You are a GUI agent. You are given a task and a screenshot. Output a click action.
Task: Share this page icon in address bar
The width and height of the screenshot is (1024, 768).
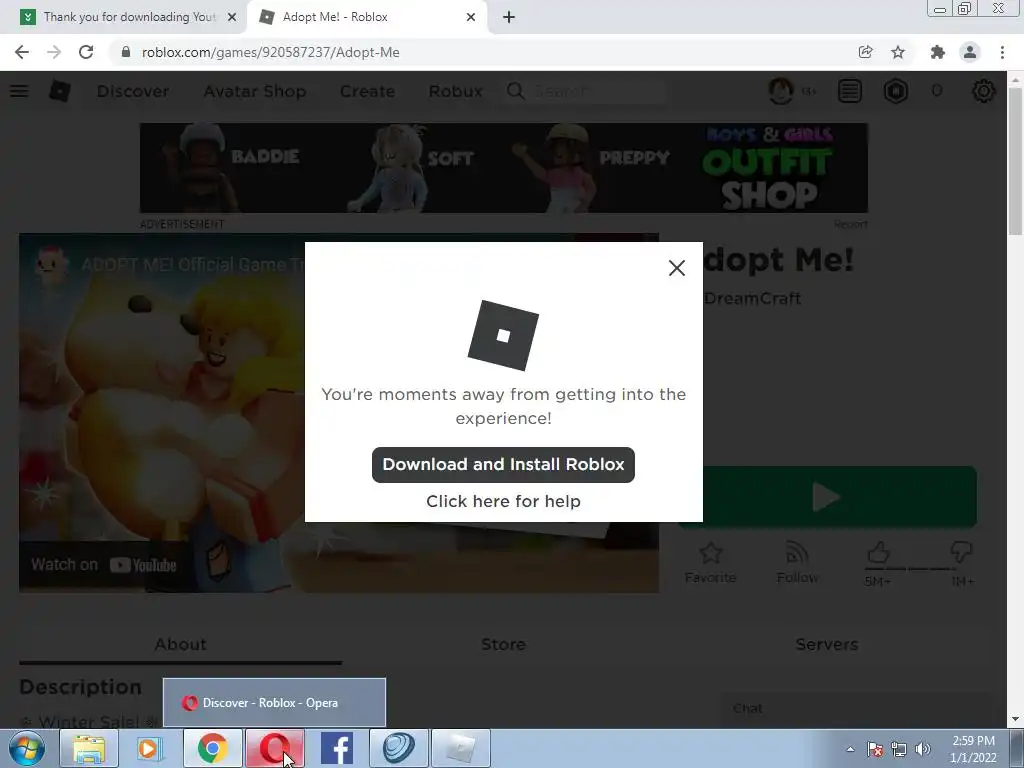(865, 52)
